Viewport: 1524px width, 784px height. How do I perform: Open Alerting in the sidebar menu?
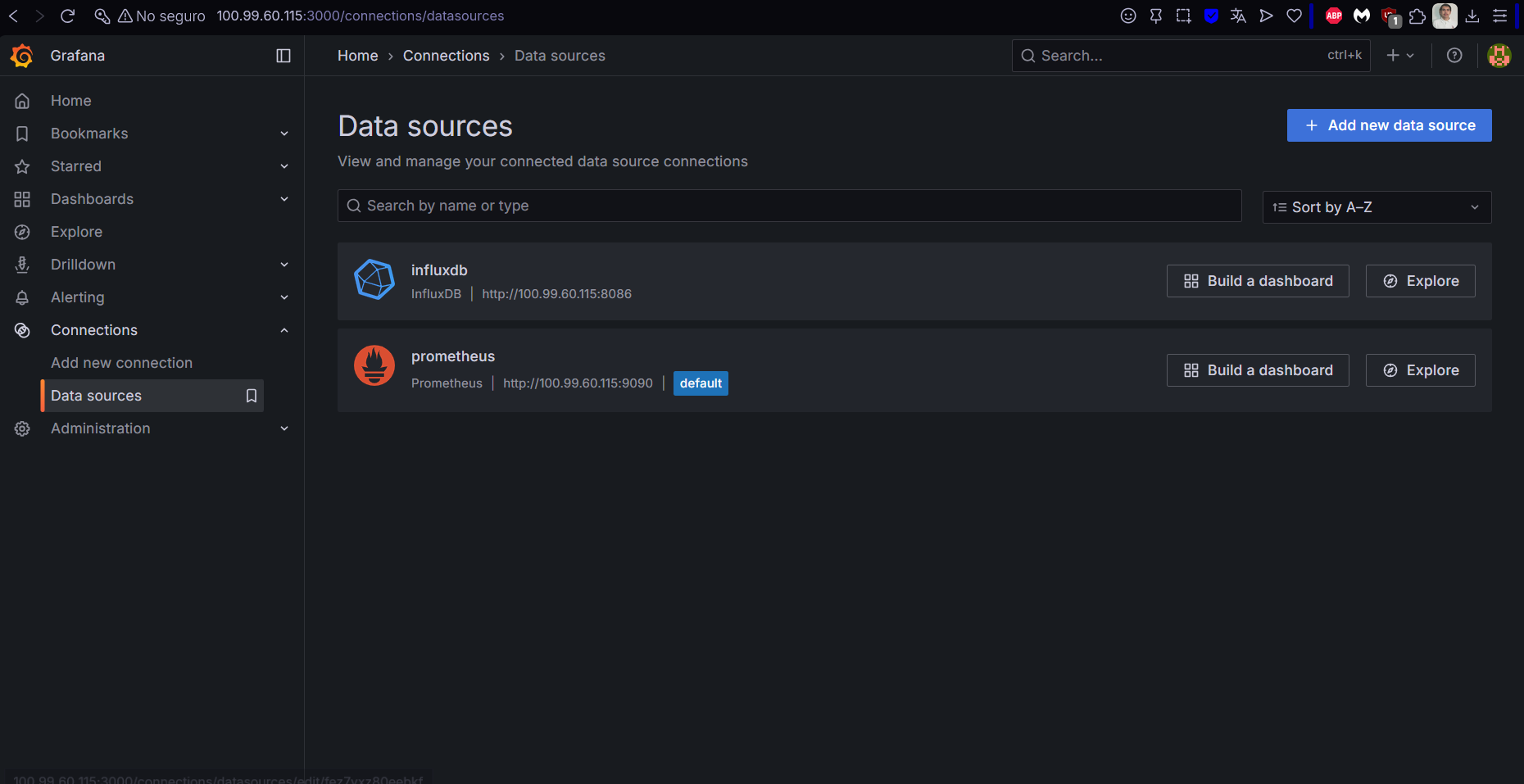click(78, 297)
